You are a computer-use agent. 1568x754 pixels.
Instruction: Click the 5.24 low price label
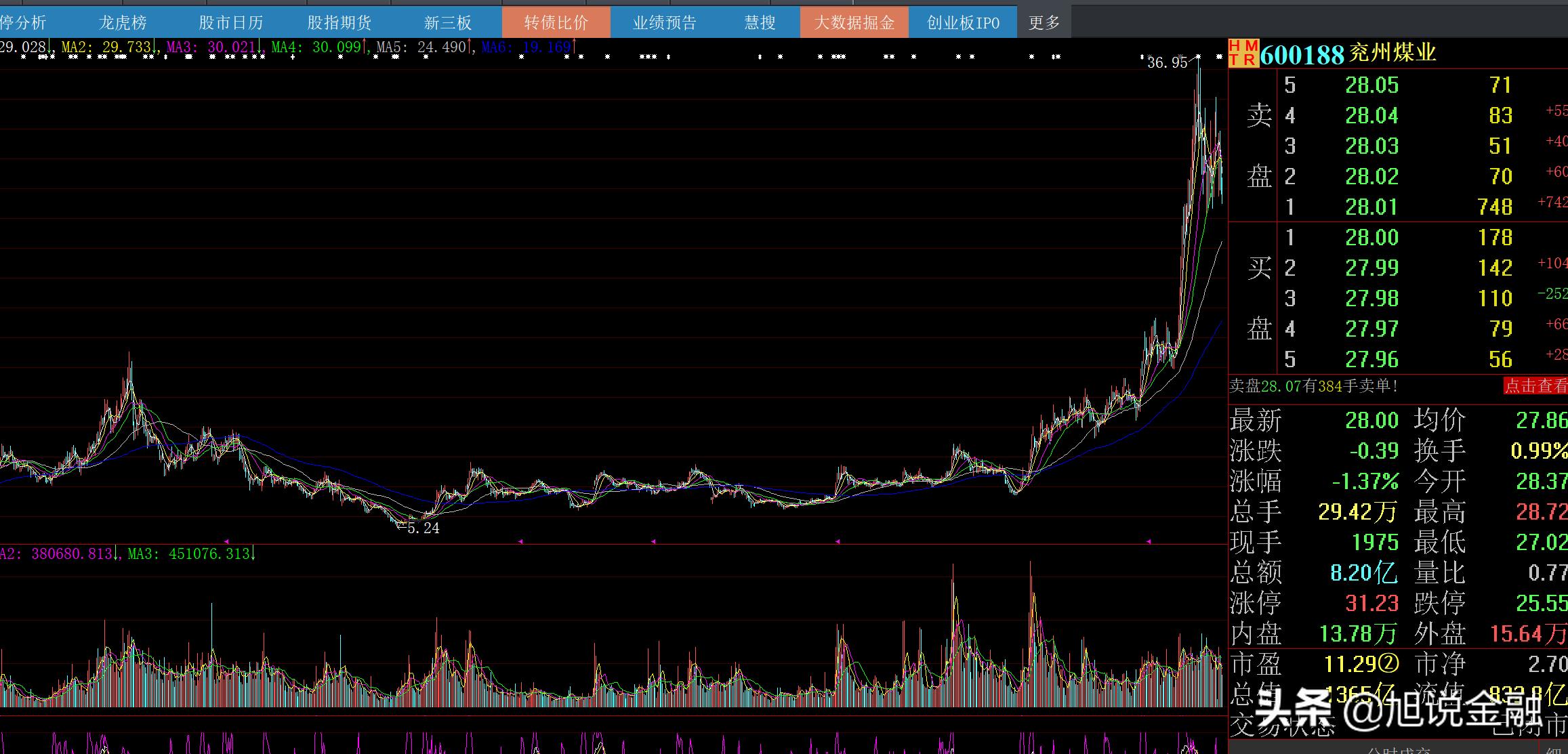[x=423, y=528]
